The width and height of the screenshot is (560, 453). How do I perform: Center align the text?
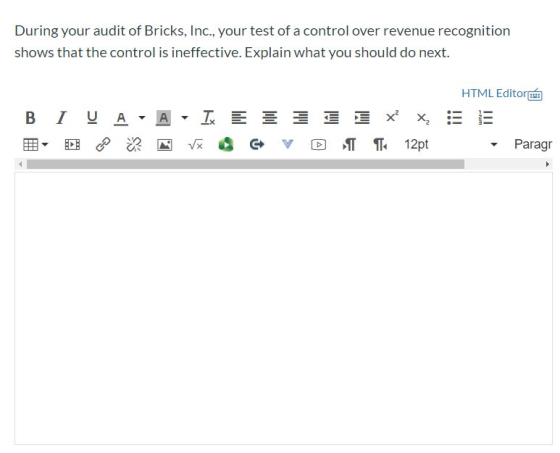click(270, 118)
